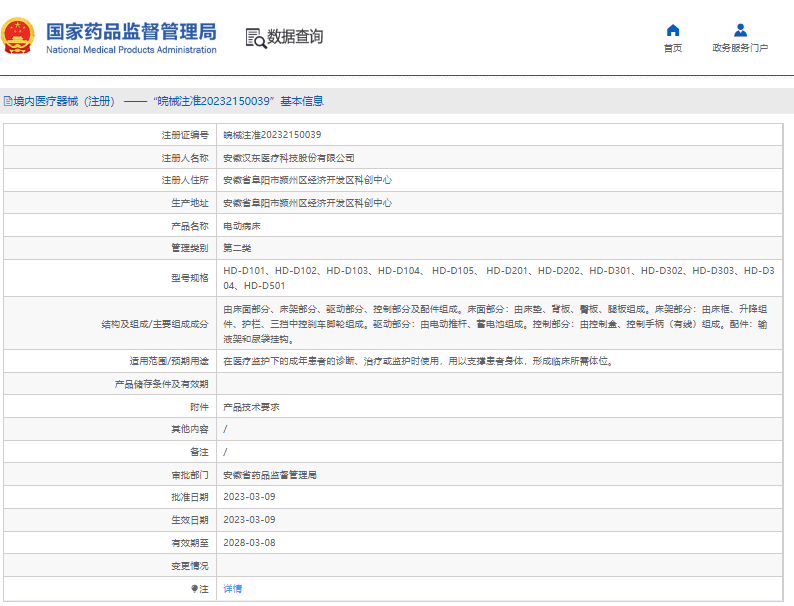794x606 pixels.
Task: Open the 详情 details link
Action: tap(232, 588)
